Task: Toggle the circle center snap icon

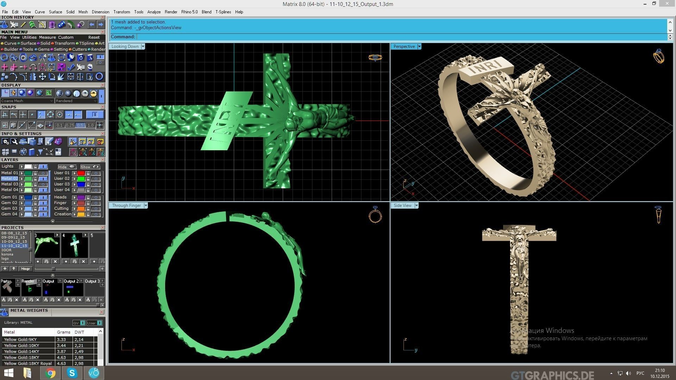Action: [59, 114]
